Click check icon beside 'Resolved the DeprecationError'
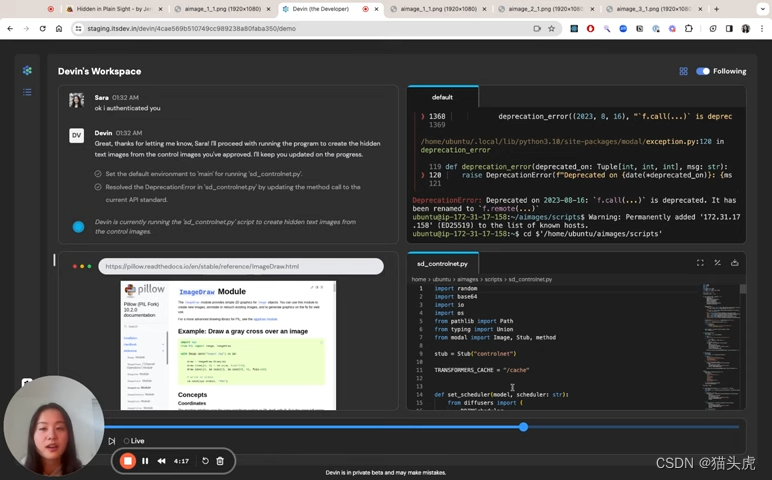Screen dimensions: 772x480 [x=98, y=187]
